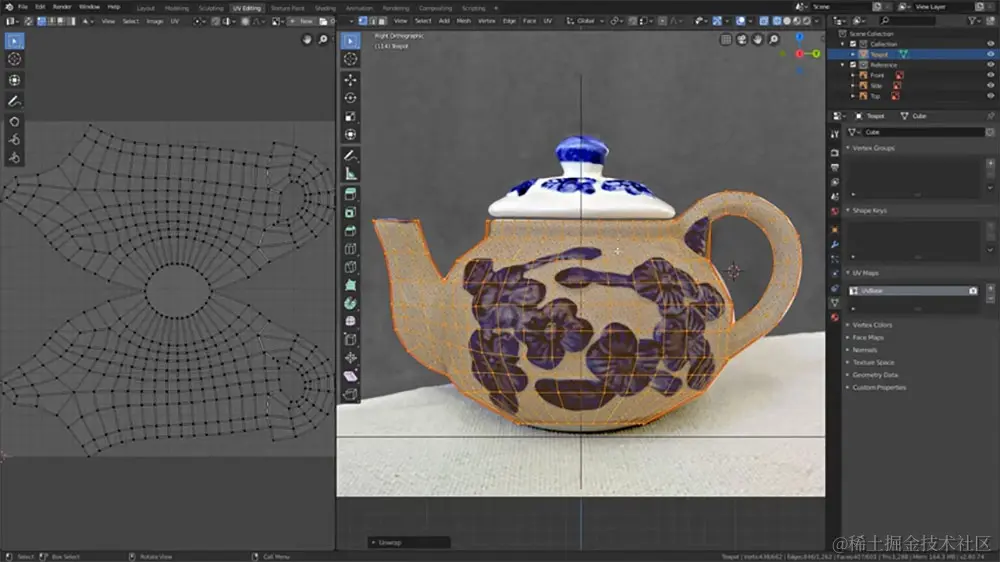Open the File menu
The width and height of the screenshot is (1000, 562).
click(23, 7)
